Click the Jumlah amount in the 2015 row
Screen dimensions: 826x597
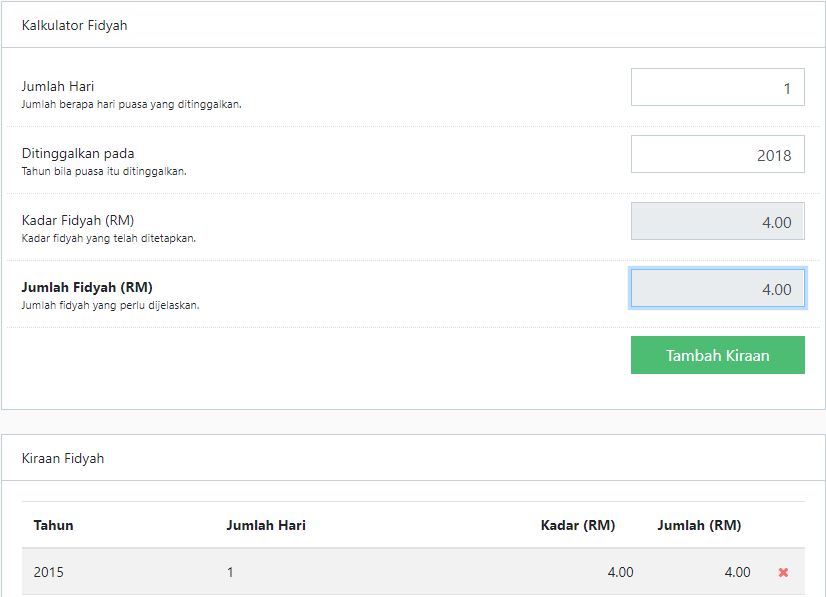click(x=737, y=572)
